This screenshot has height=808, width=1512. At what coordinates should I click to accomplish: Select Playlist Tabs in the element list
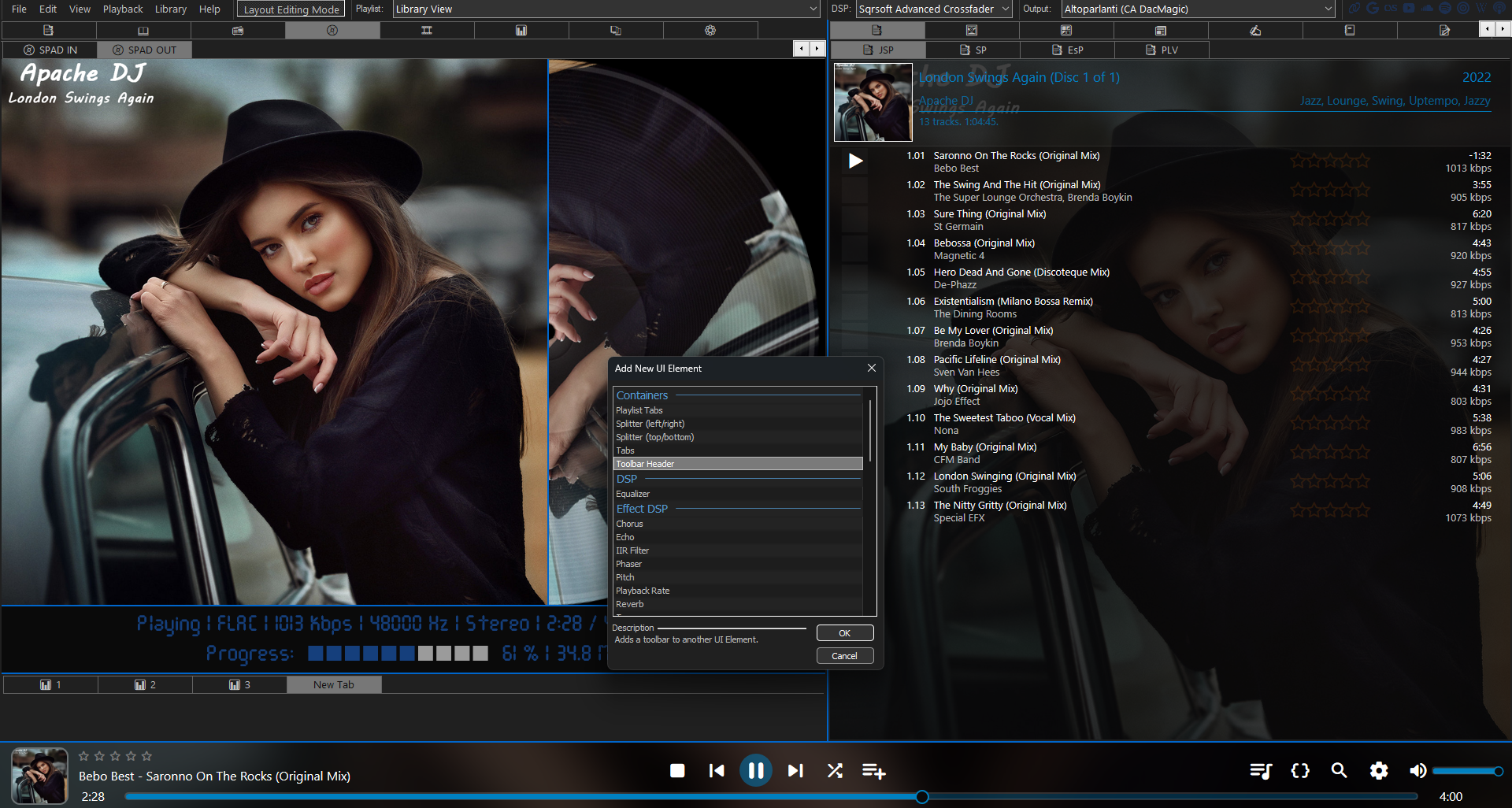click(738, 410)
